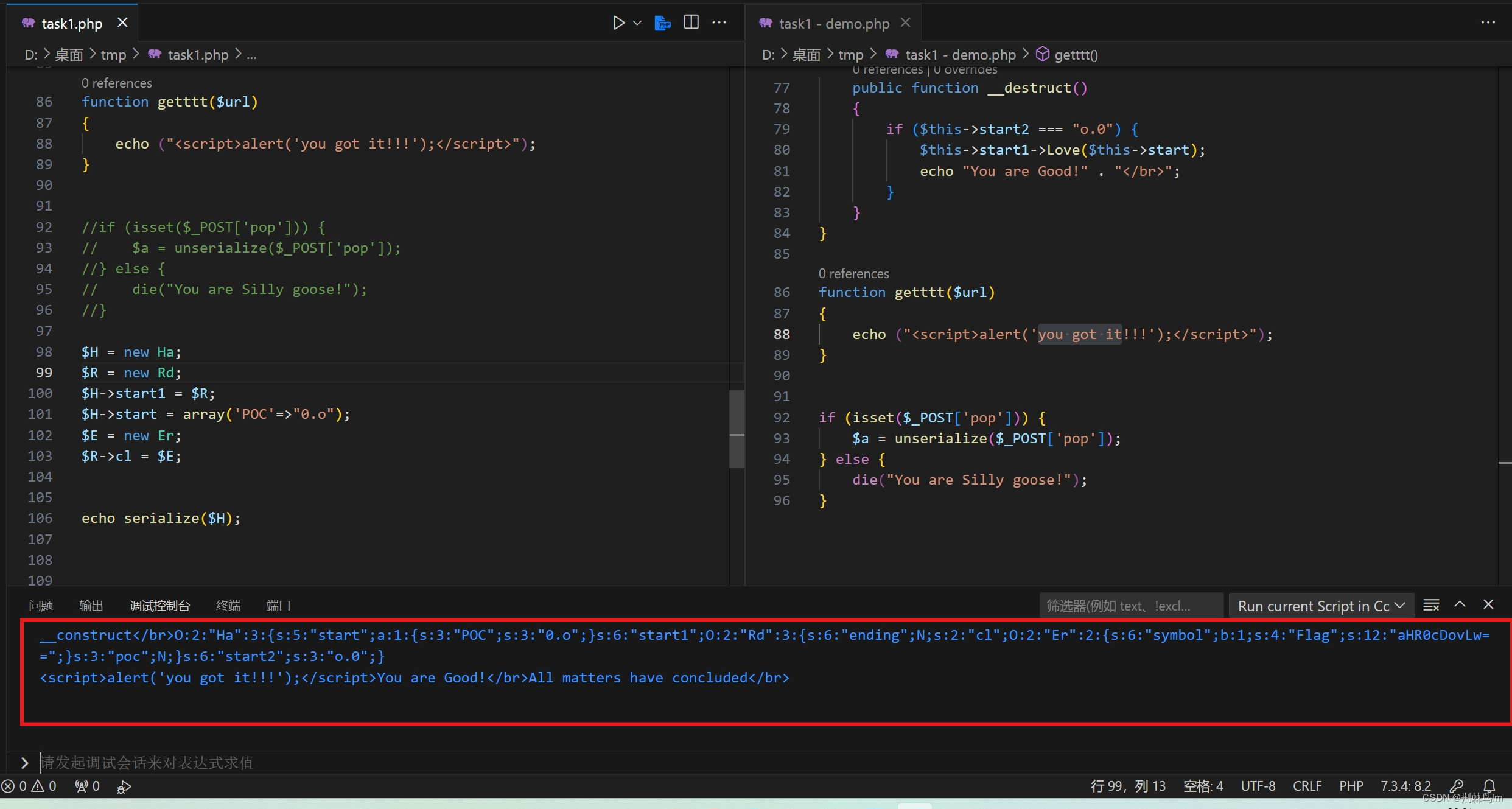Click the 桌面 breadcrumb in right editor
This screenshot has height=809, width=1512.
click(x=807, y=55)
